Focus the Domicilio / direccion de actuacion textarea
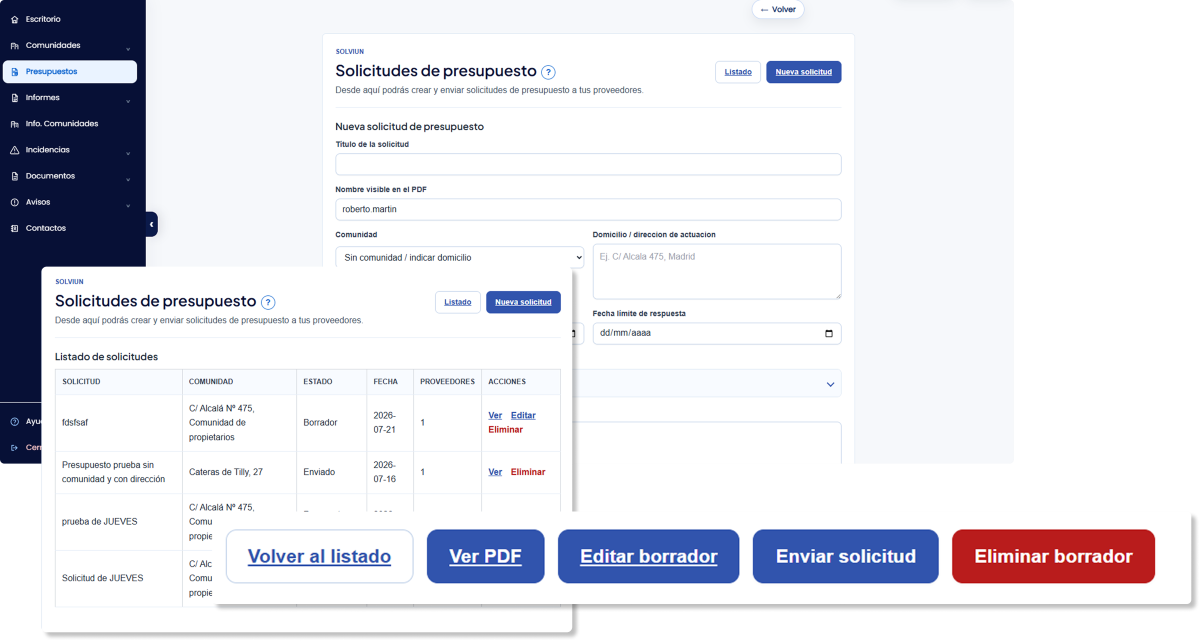The width and height of the screenshot is (1200, 641). (717, 271)
